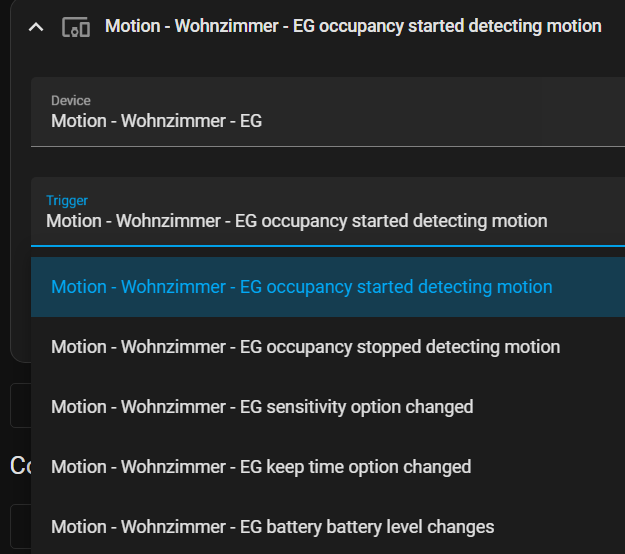Choose "battery battery level changes" option

(x=272, y=527)
